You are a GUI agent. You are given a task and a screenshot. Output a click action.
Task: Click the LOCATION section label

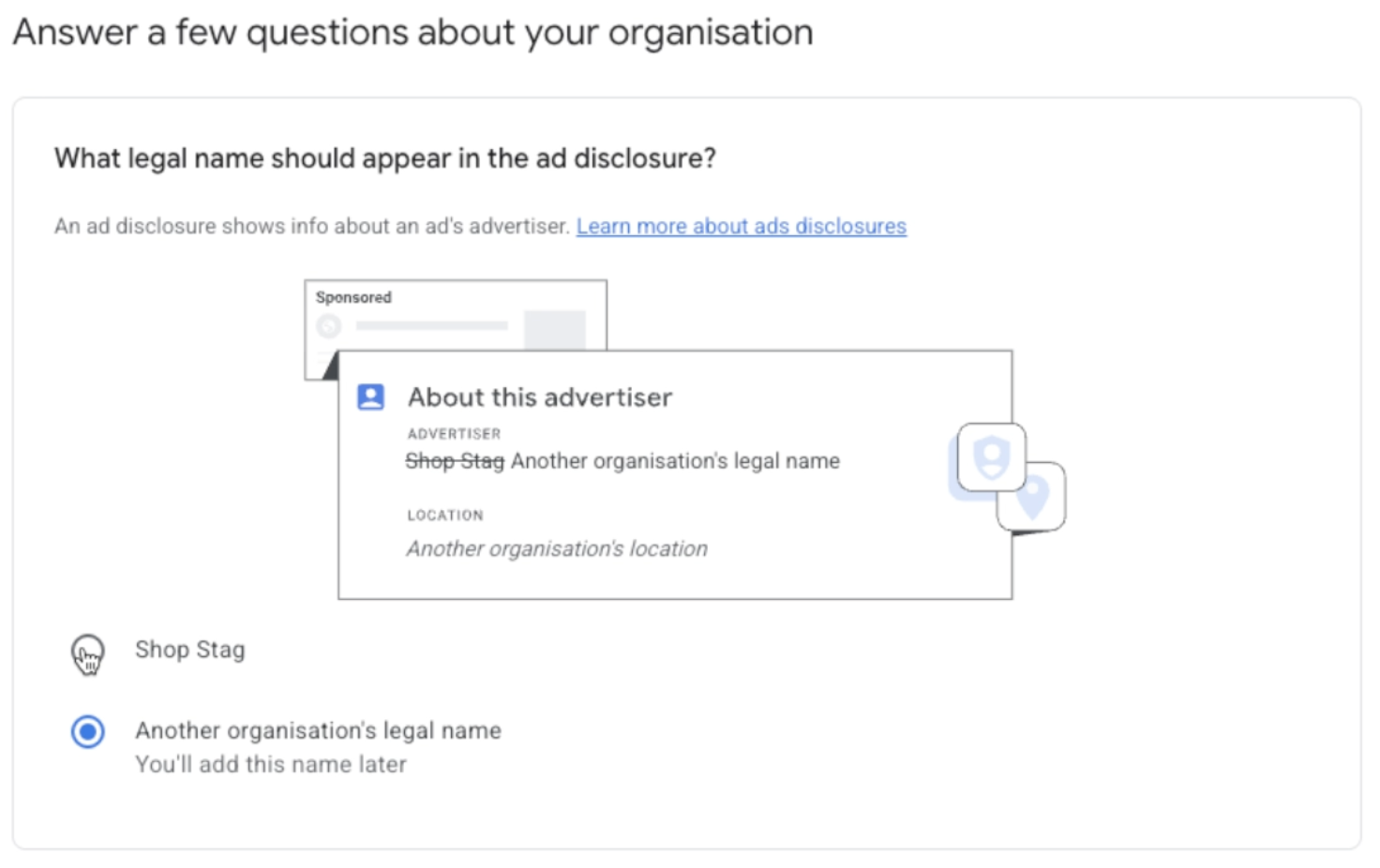tap(445, 515)
